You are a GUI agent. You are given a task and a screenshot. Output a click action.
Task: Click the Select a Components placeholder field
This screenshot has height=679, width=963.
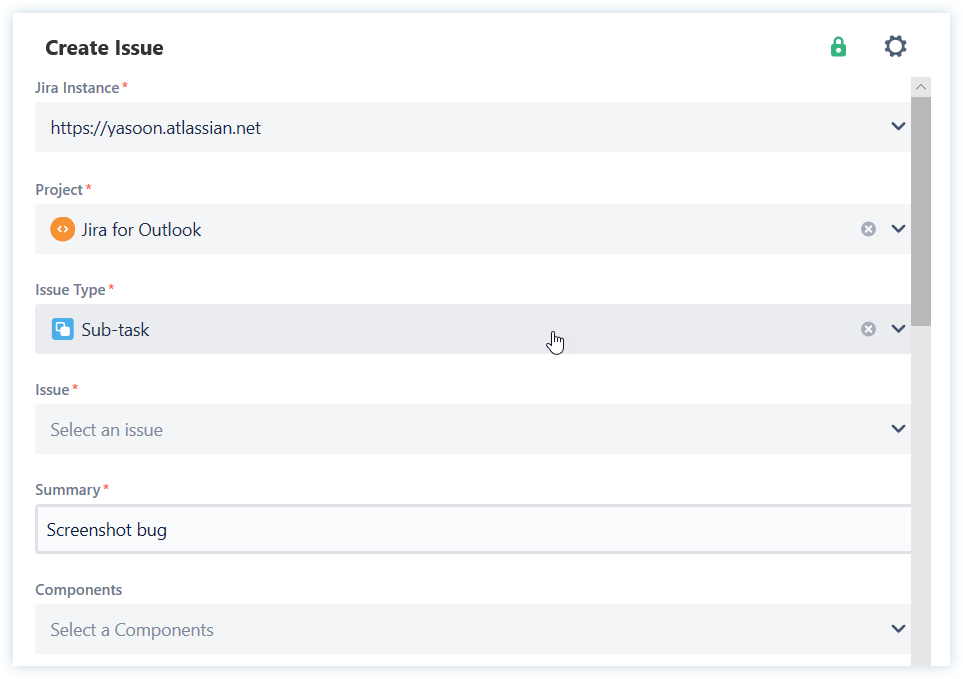pyautogui.click(x=450, y=629)
